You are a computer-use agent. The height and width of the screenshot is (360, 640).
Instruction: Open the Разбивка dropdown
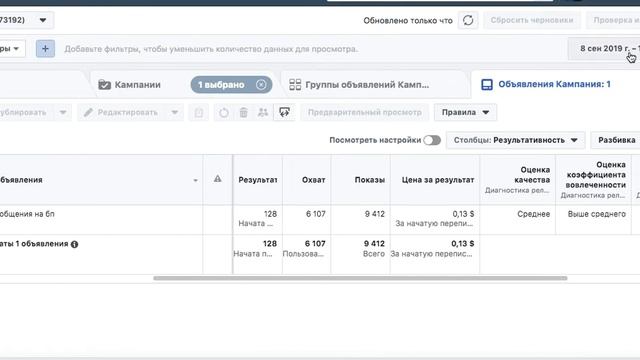pyautogui.click(x=616, y=140)
